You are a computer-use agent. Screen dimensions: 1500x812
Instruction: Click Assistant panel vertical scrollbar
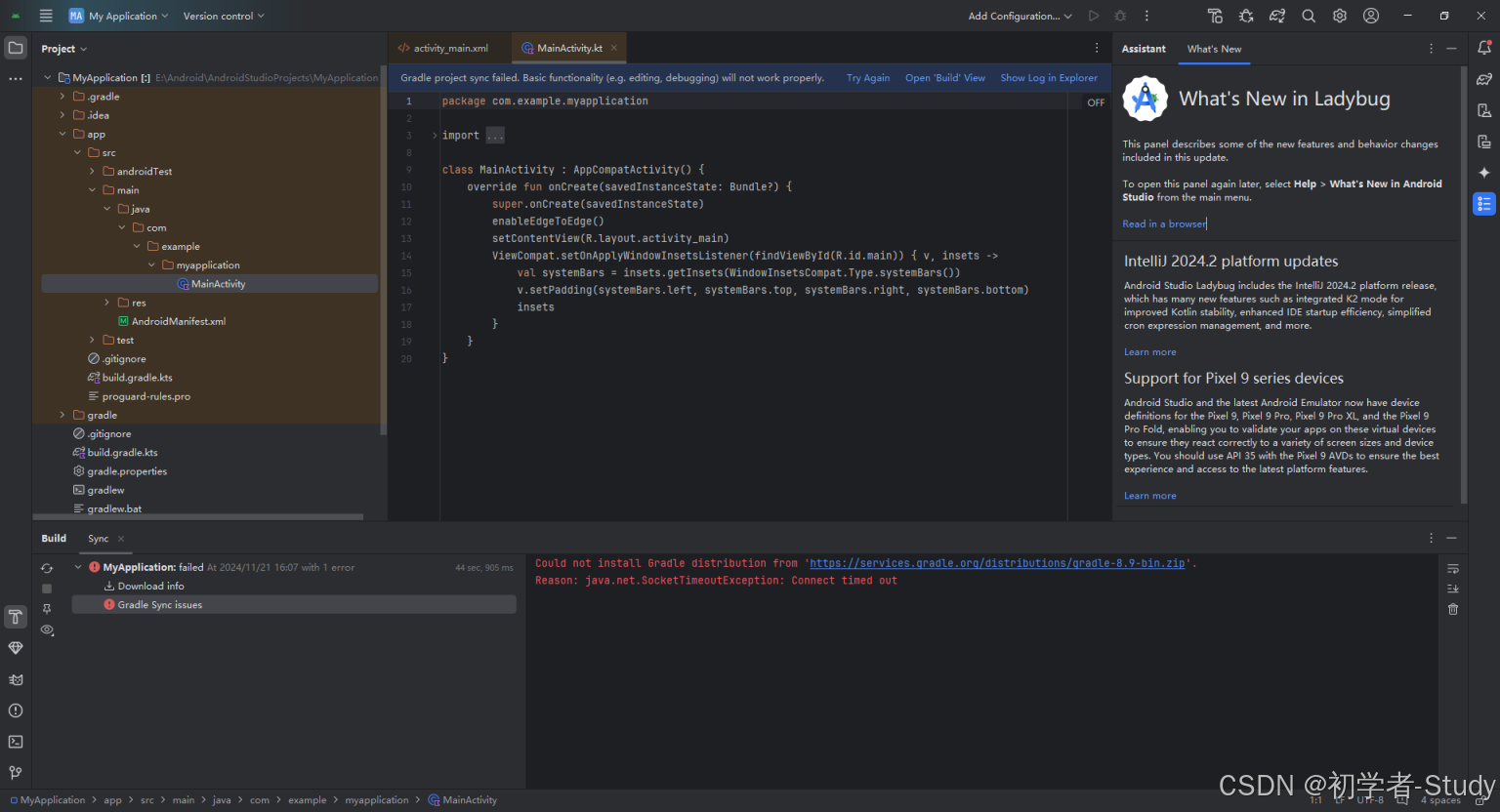pyautogui.click(x=1463, y=285)
